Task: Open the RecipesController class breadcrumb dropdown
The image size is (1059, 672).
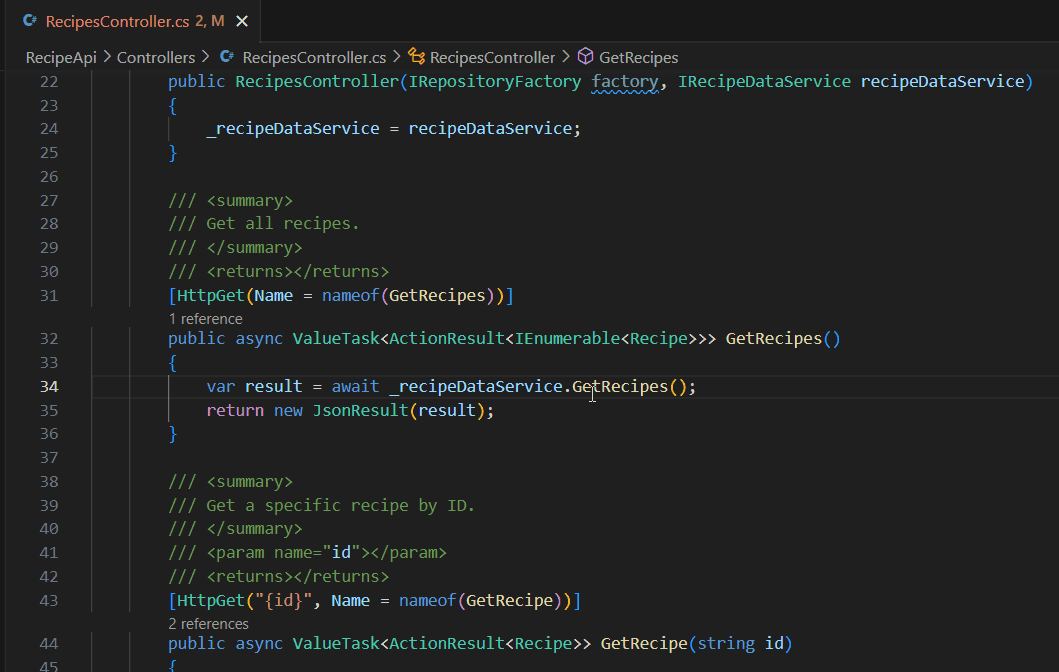Action: (492, 57)
